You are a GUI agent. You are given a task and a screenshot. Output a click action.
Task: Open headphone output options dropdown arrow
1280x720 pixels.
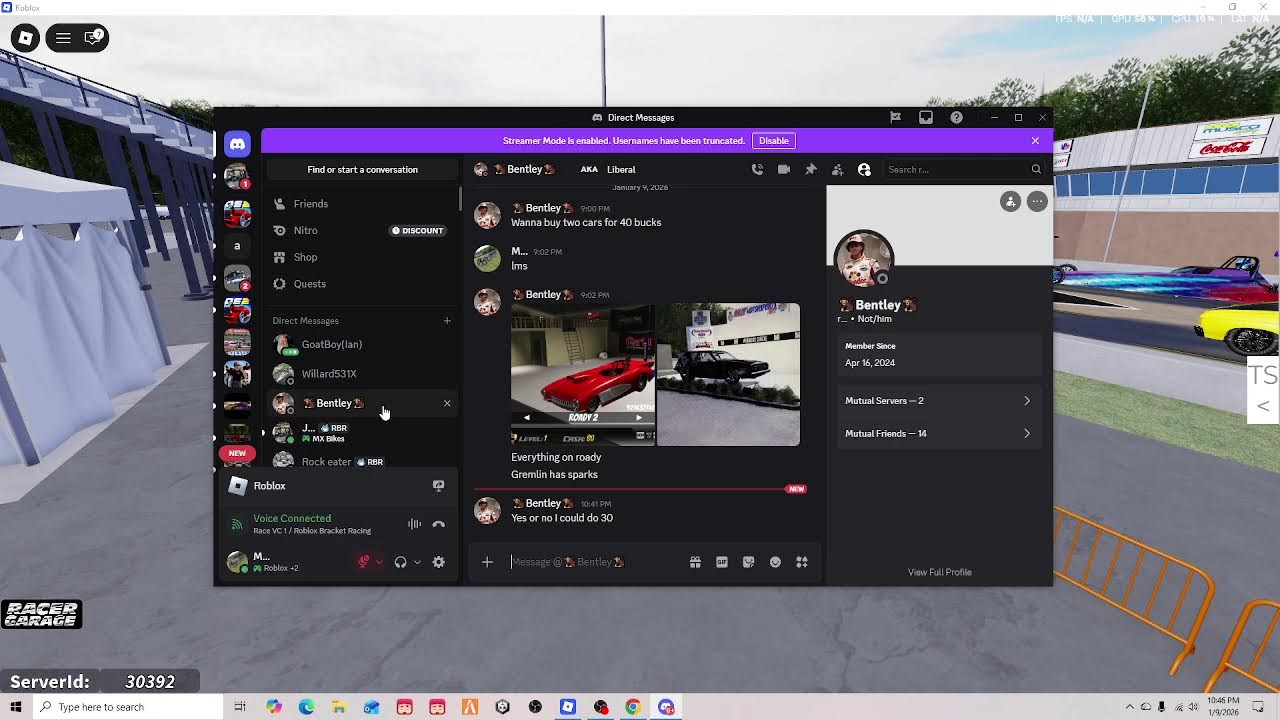click(417, 562)
